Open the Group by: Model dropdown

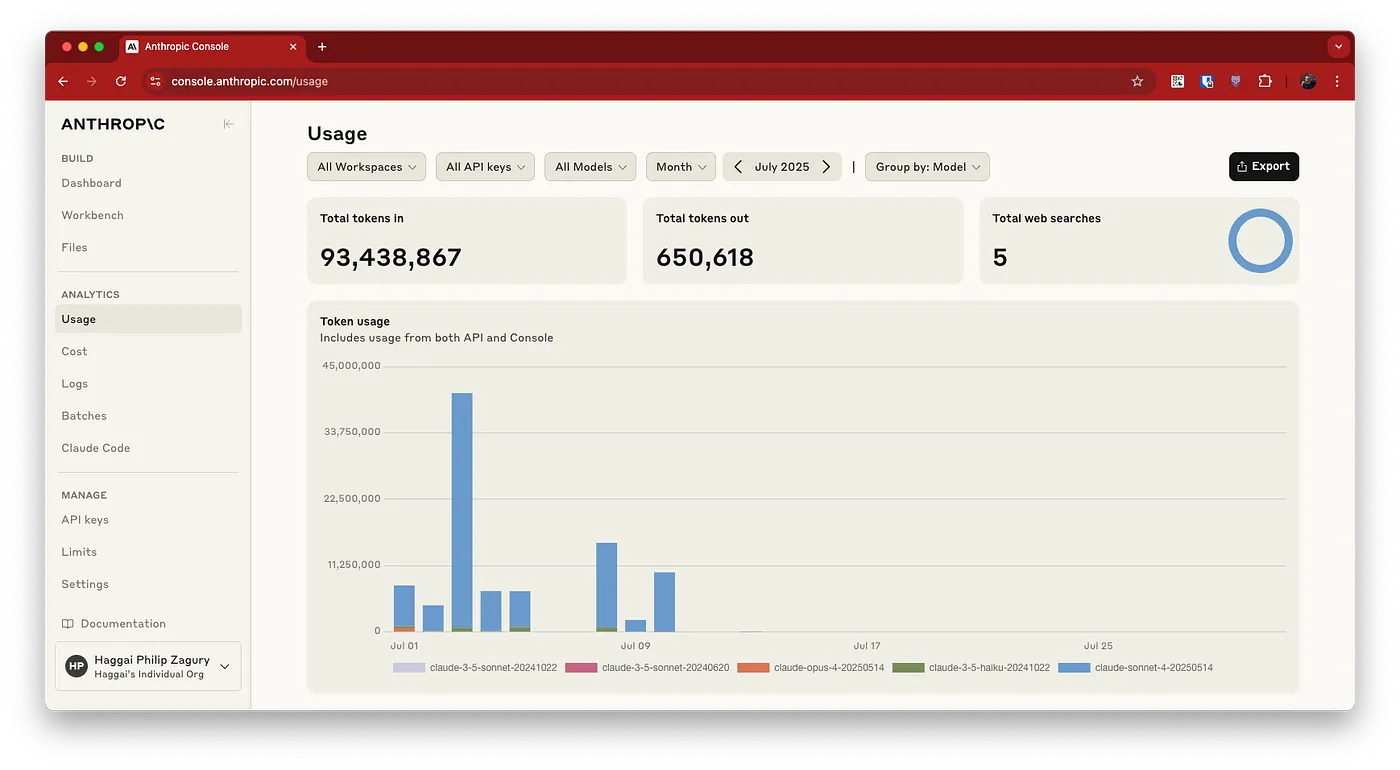point(927,167)
